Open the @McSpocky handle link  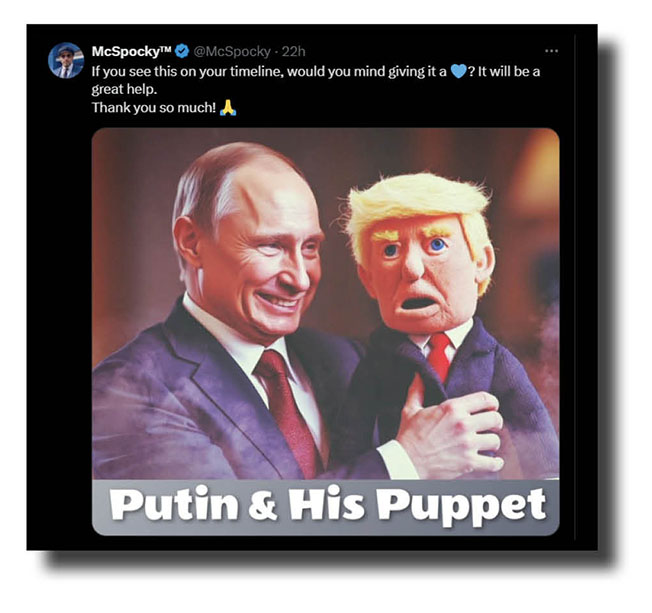click(x=232, y=52)
